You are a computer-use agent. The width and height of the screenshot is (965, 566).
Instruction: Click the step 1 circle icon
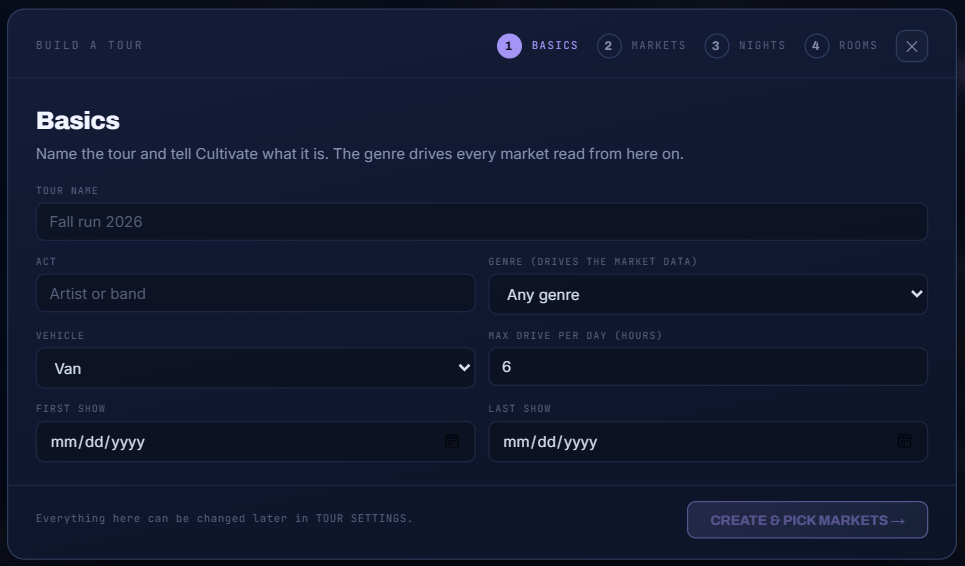[509, 46]
